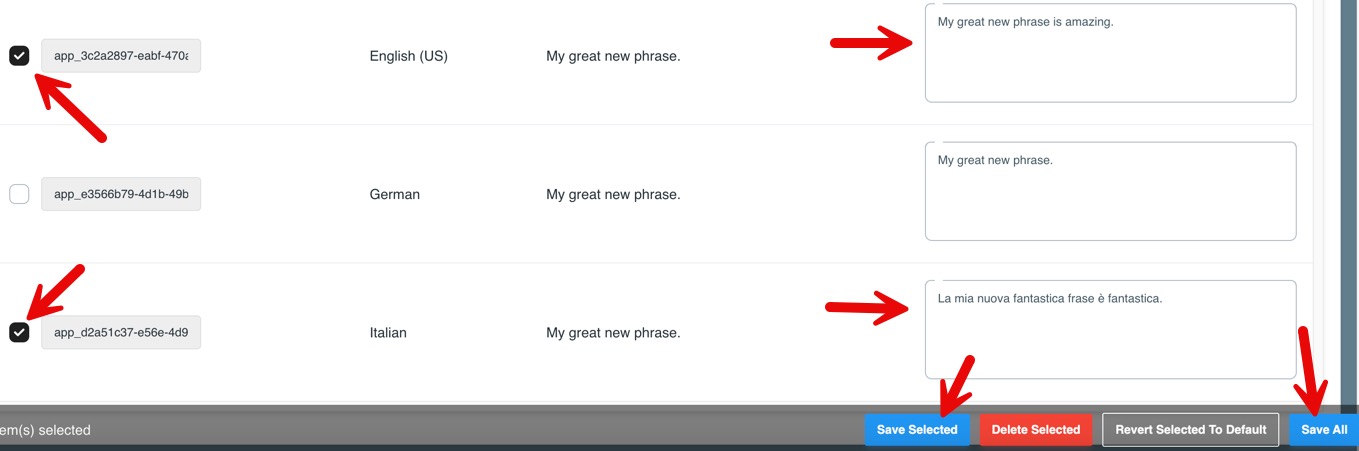Viewport: 1359px width, 451px height.
Task: Click the items selected status text
Action: click(x=46, y=430)
